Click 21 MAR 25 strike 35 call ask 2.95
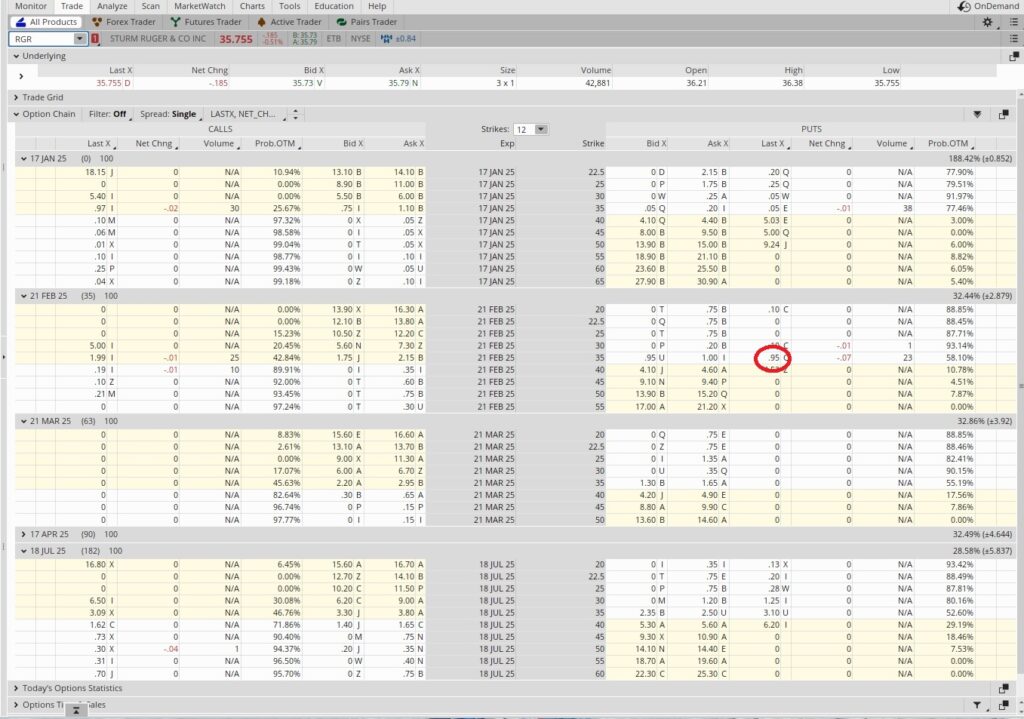Screen dimensions: 1024x719 tap(404, 483)
